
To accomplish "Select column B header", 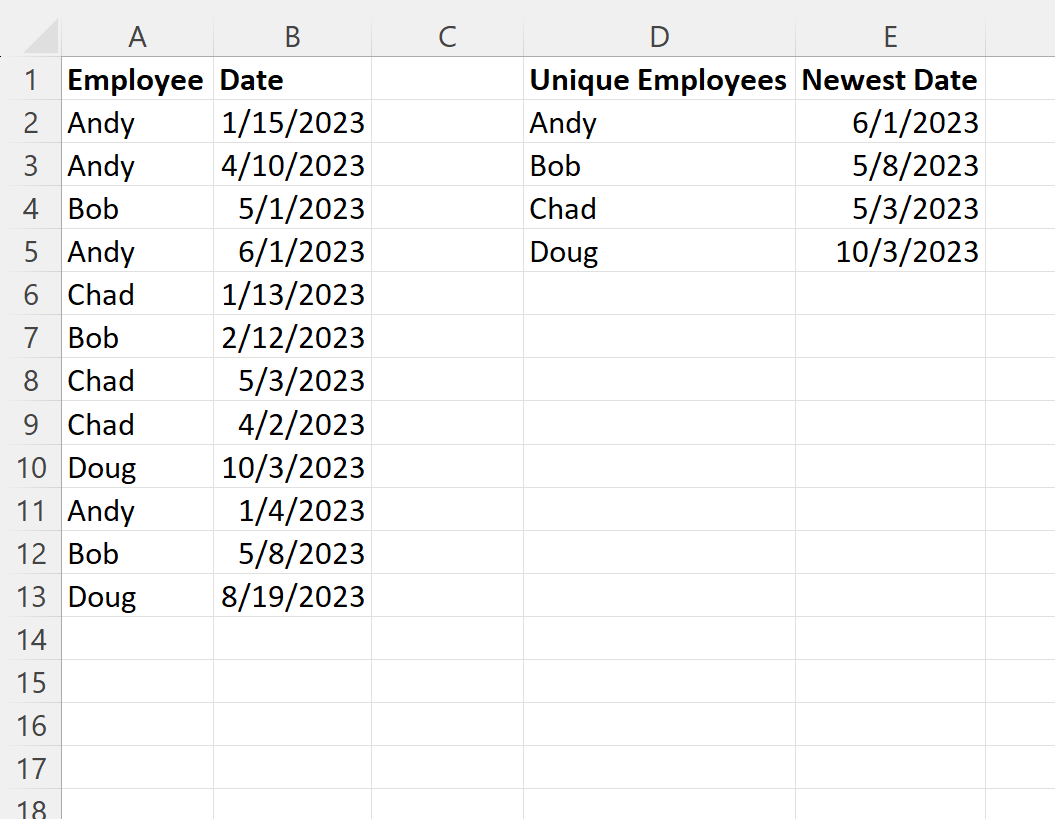I will tap(292, 37).
